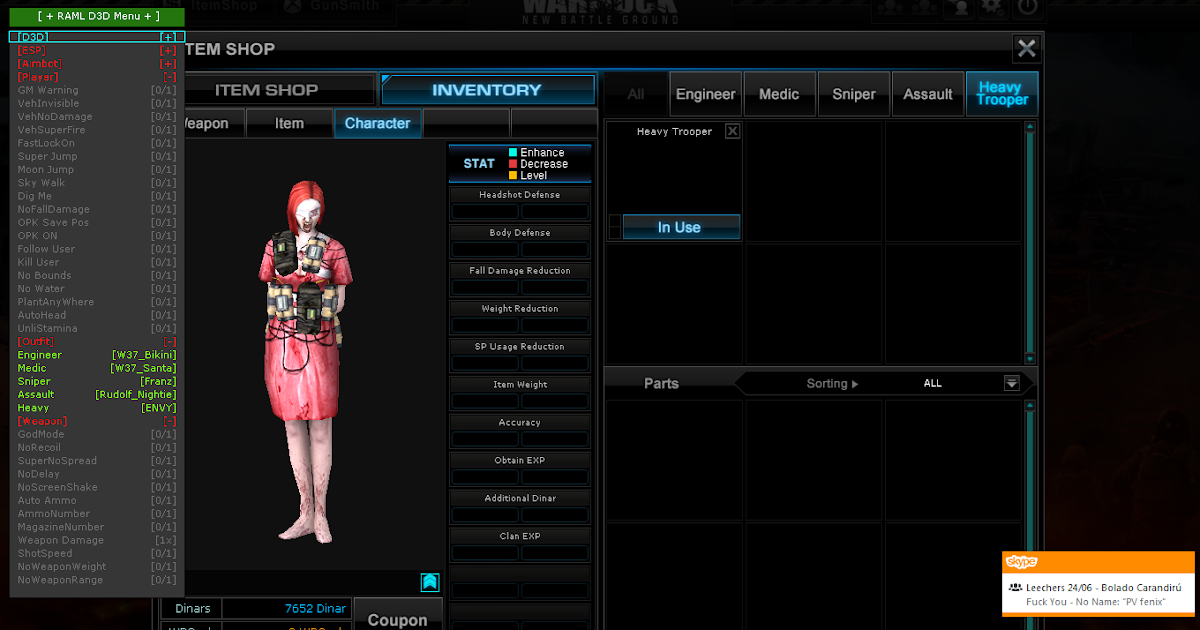Toggle VehInvisible hack option
The image size is (1200, 630).
click(x=97, y=103)
